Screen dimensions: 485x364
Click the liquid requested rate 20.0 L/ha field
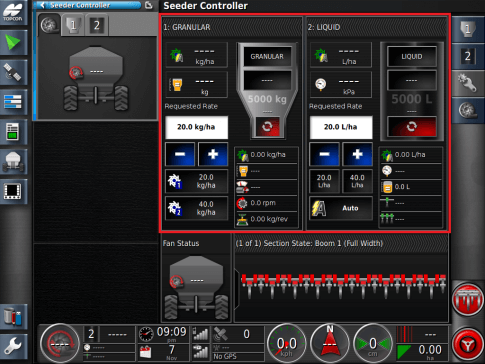341,127
